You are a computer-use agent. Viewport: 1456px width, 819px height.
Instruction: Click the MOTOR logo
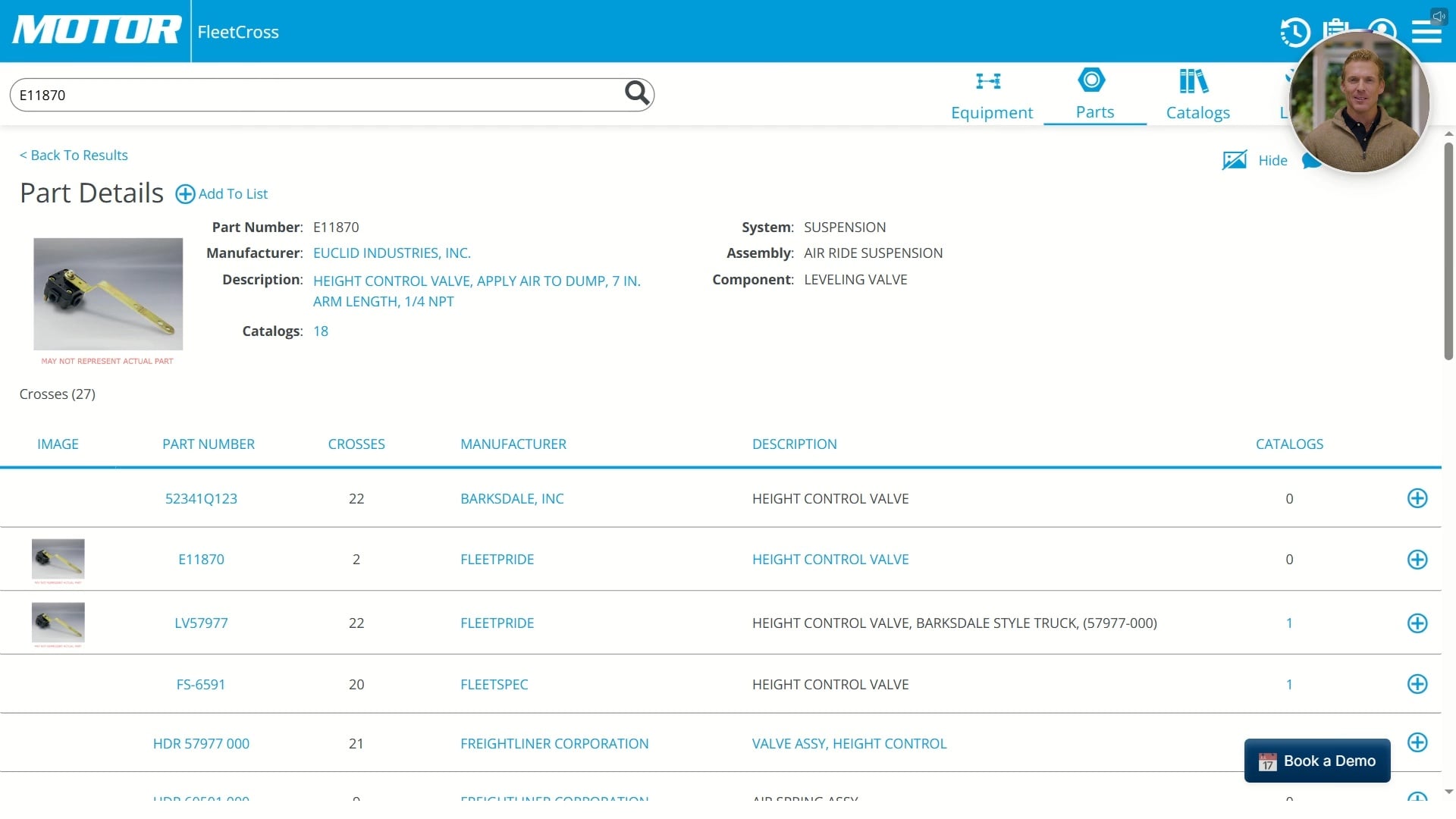click(x=96, y=31)
